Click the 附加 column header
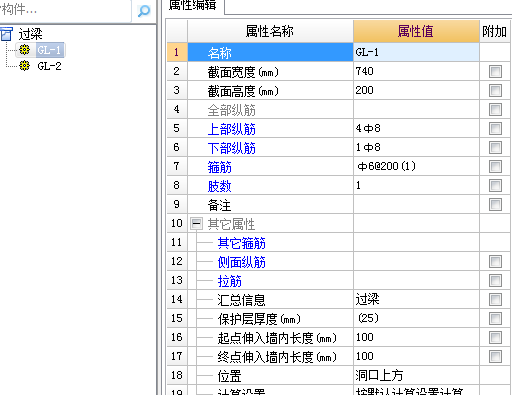512x395 pixels. click(x=495, y=31)
